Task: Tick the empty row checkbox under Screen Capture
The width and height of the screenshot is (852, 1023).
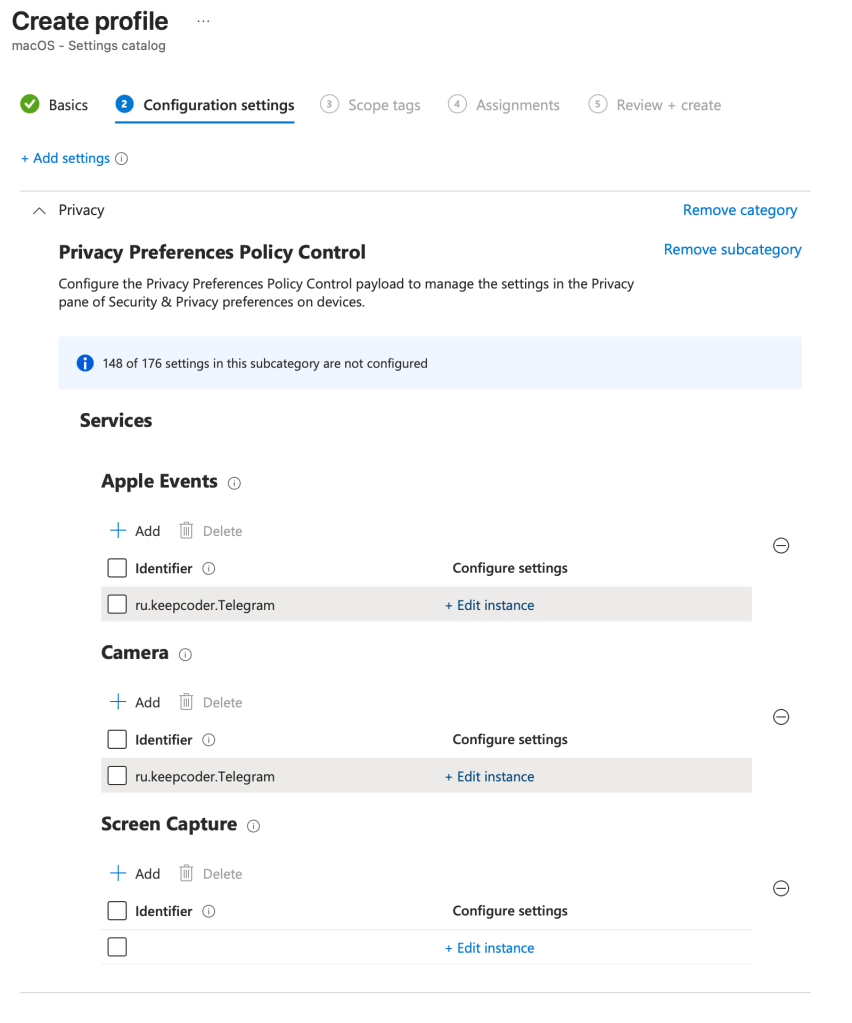Action: [117, 947]
